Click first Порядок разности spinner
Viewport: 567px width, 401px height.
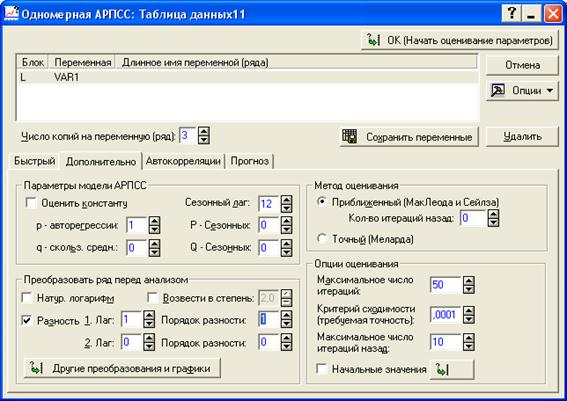(286, 319)
